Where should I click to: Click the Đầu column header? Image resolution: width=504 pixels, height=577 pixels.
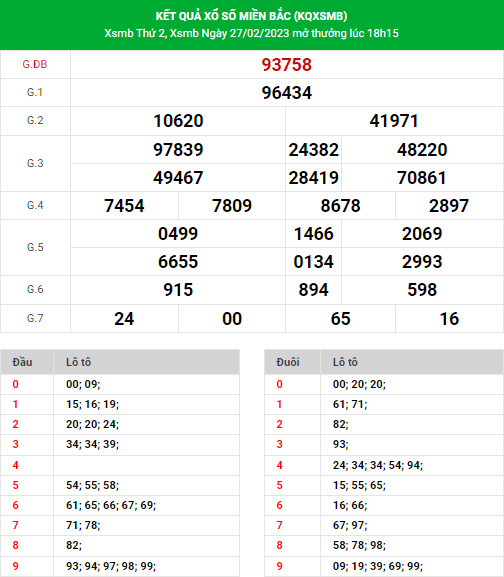tap(22, 362)
